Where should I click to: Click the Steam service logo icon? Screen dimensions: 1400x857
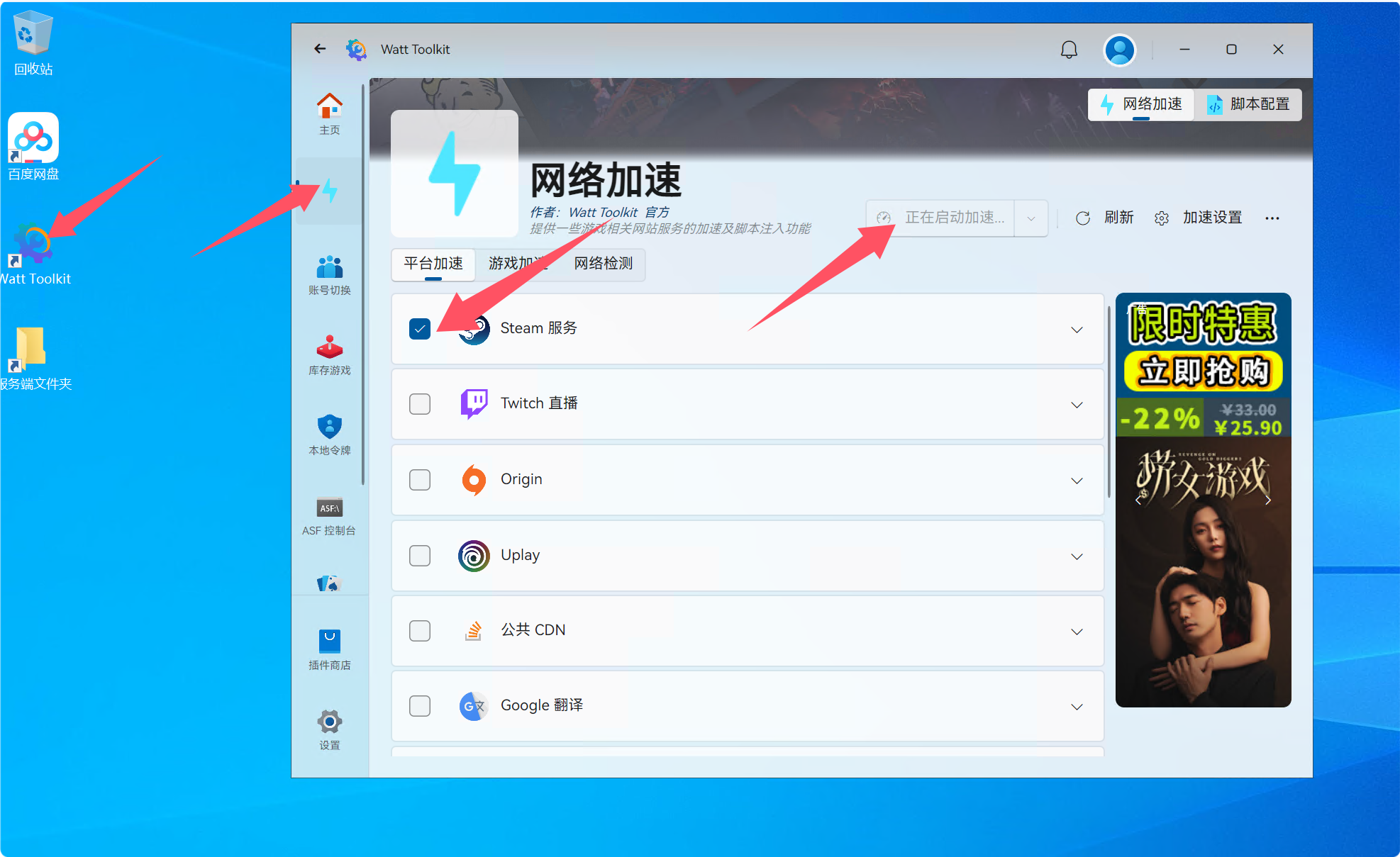pyautogui.click(x=474, y=329)
